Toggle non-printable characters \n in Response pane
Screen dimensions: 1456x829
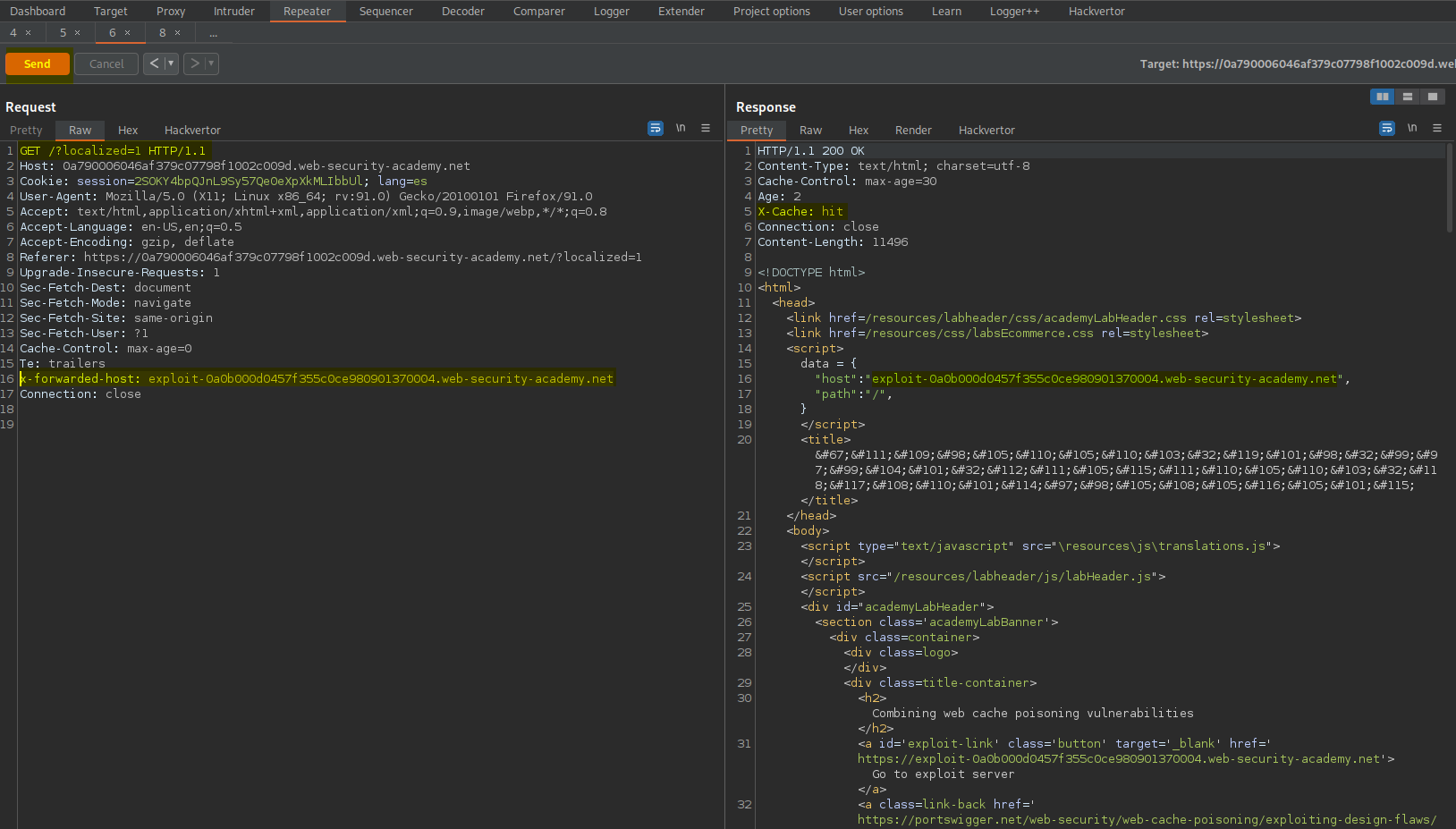(x=1412, y=128)
